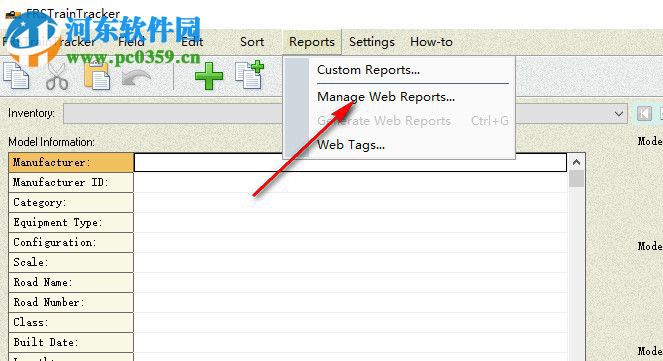This screenshot has width=663, height=361.
Task: Open the Field menu
Action: pyautogui.click(x=132, y=42)
